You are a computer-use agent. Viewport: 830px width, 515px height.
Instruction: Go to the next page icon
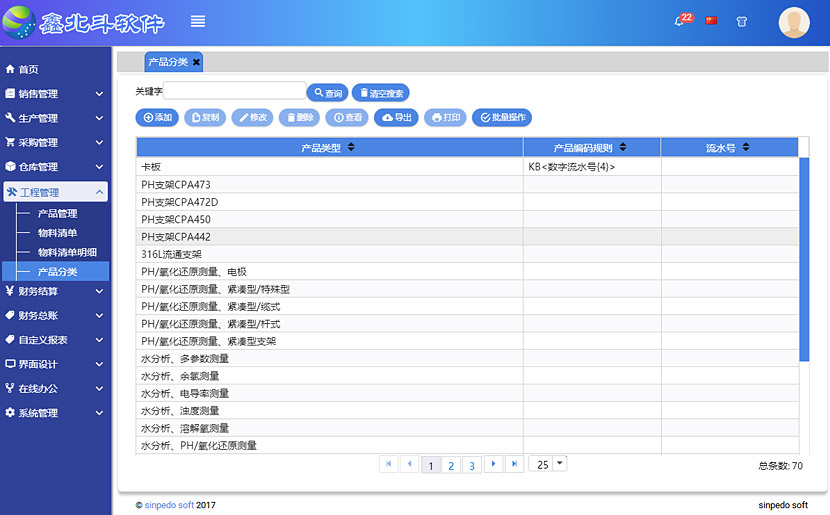[493, 464]
